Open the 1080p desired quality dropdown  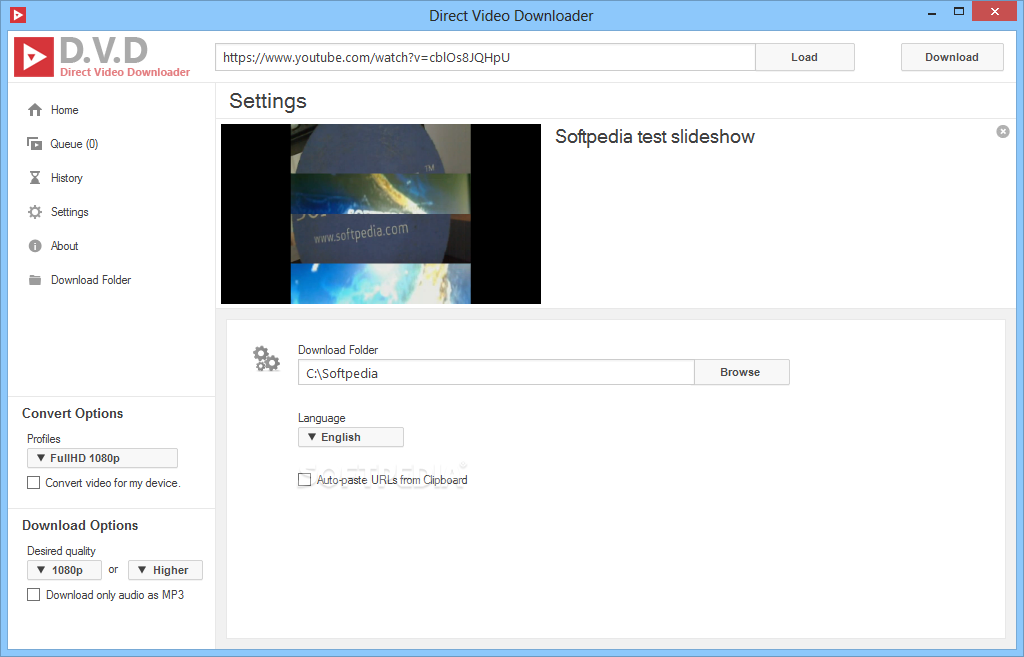tap(64, 569)
